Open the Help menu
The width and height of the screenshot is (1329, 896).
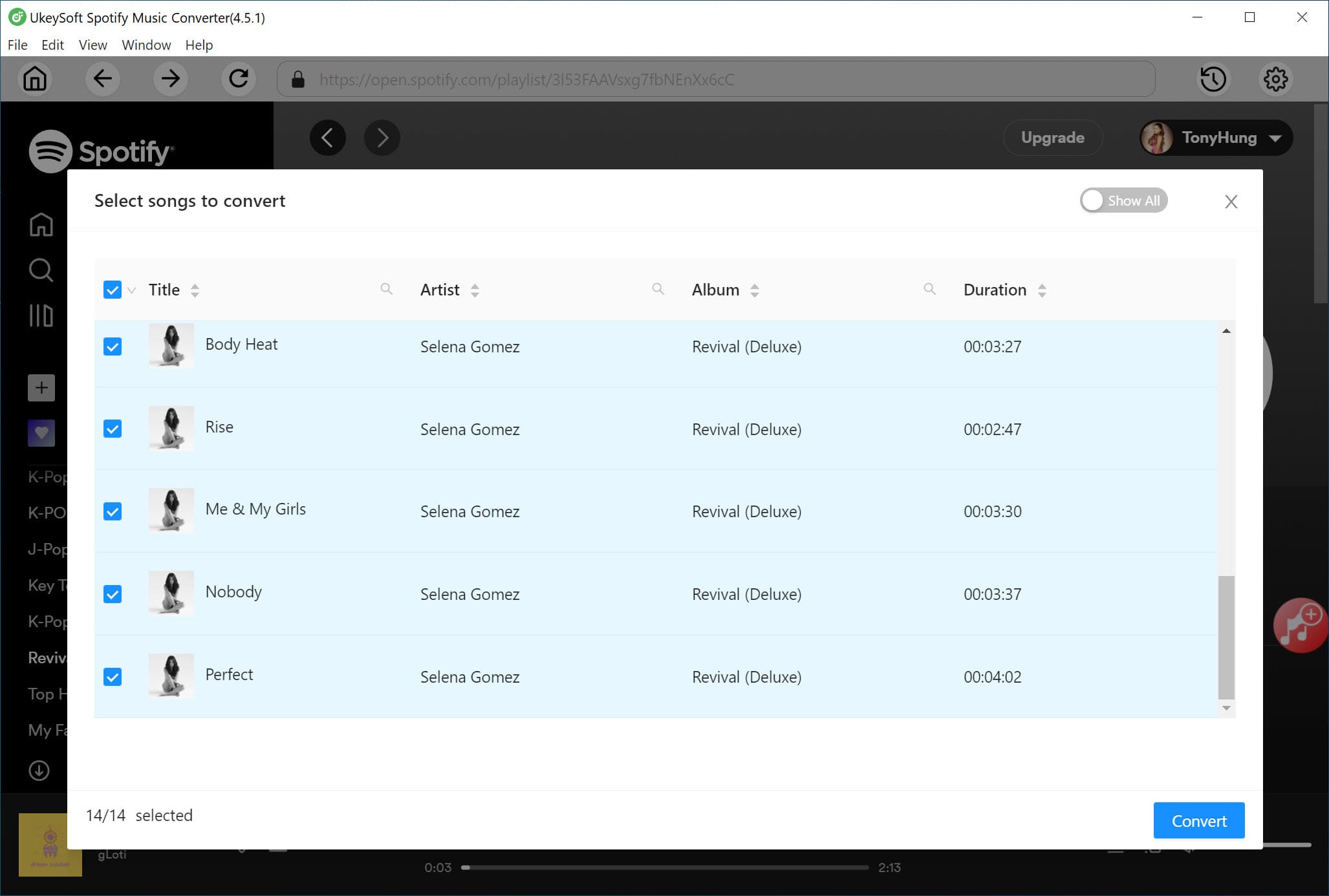click(x=198, y=44)
